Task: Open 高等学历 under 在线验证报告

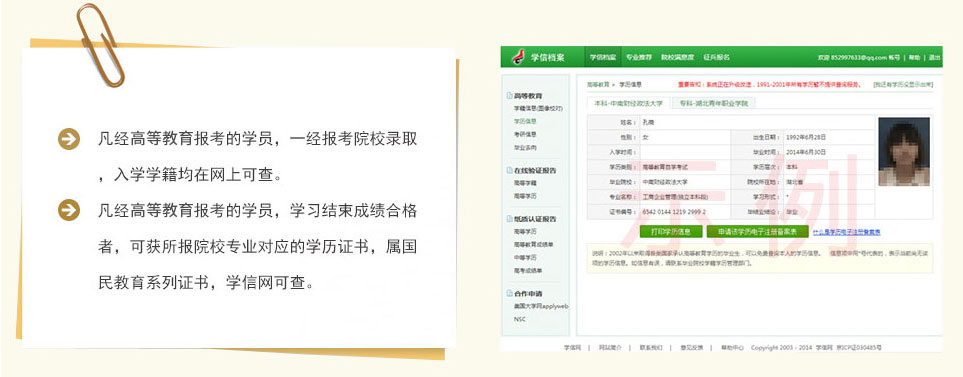Action: (525, 196)
